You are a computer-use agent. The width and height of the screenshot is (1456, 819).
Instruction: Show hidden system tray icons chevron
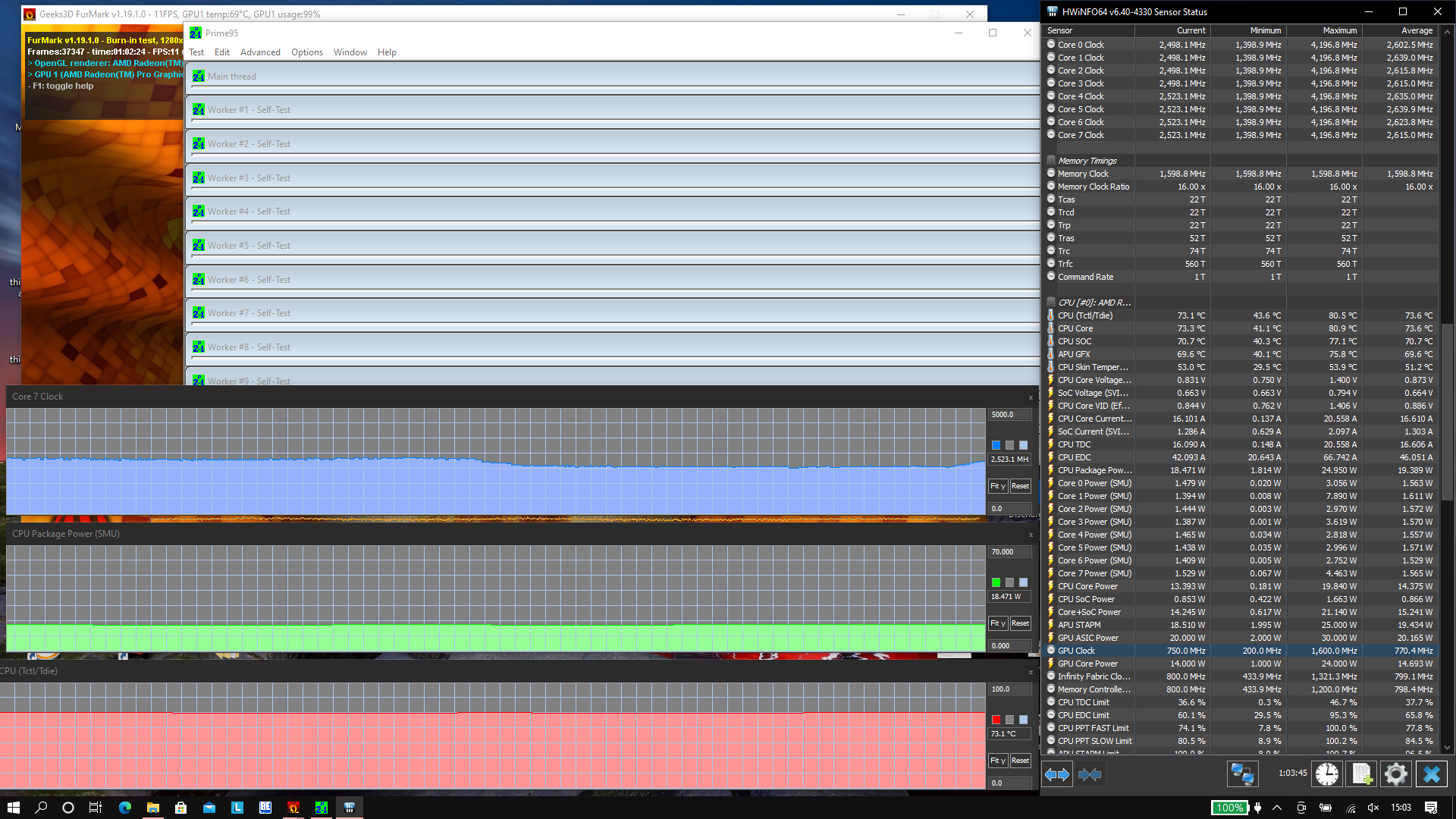(x=1277, y=808)
